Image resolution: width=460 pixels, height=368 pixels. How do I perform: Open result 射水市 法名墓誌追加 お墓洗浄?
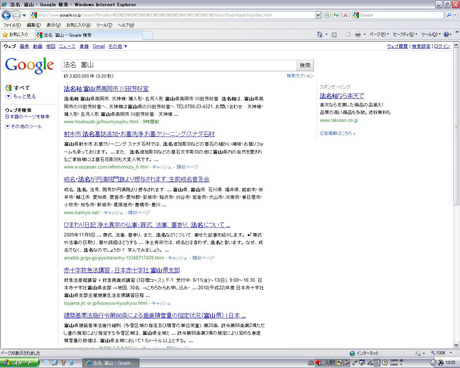[139, 134]
